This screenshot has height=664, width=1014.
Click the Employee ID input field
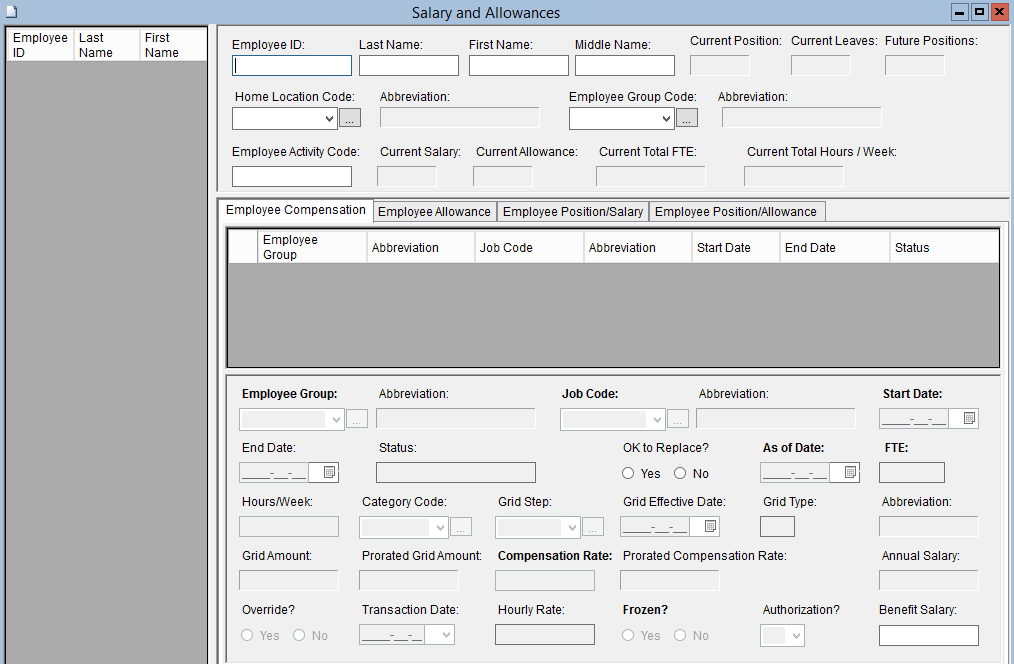coord(292,66)
